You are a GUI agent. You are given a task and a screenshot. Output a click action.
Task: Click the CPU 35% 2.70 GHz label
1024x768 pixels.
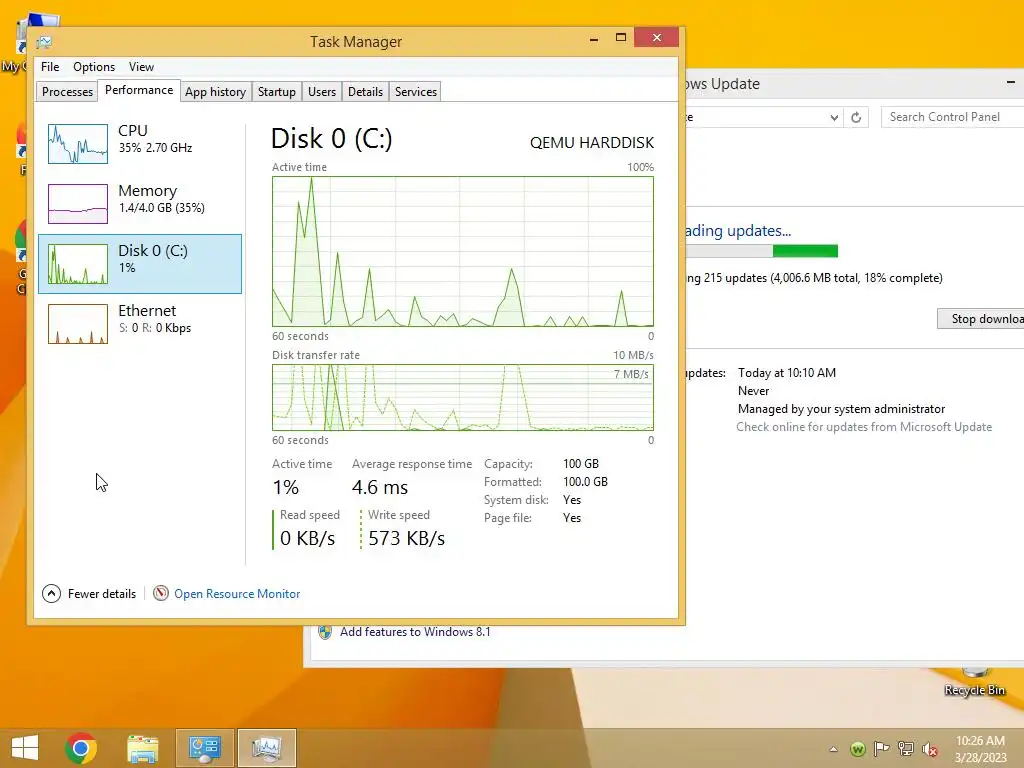[x=155, y=138]
